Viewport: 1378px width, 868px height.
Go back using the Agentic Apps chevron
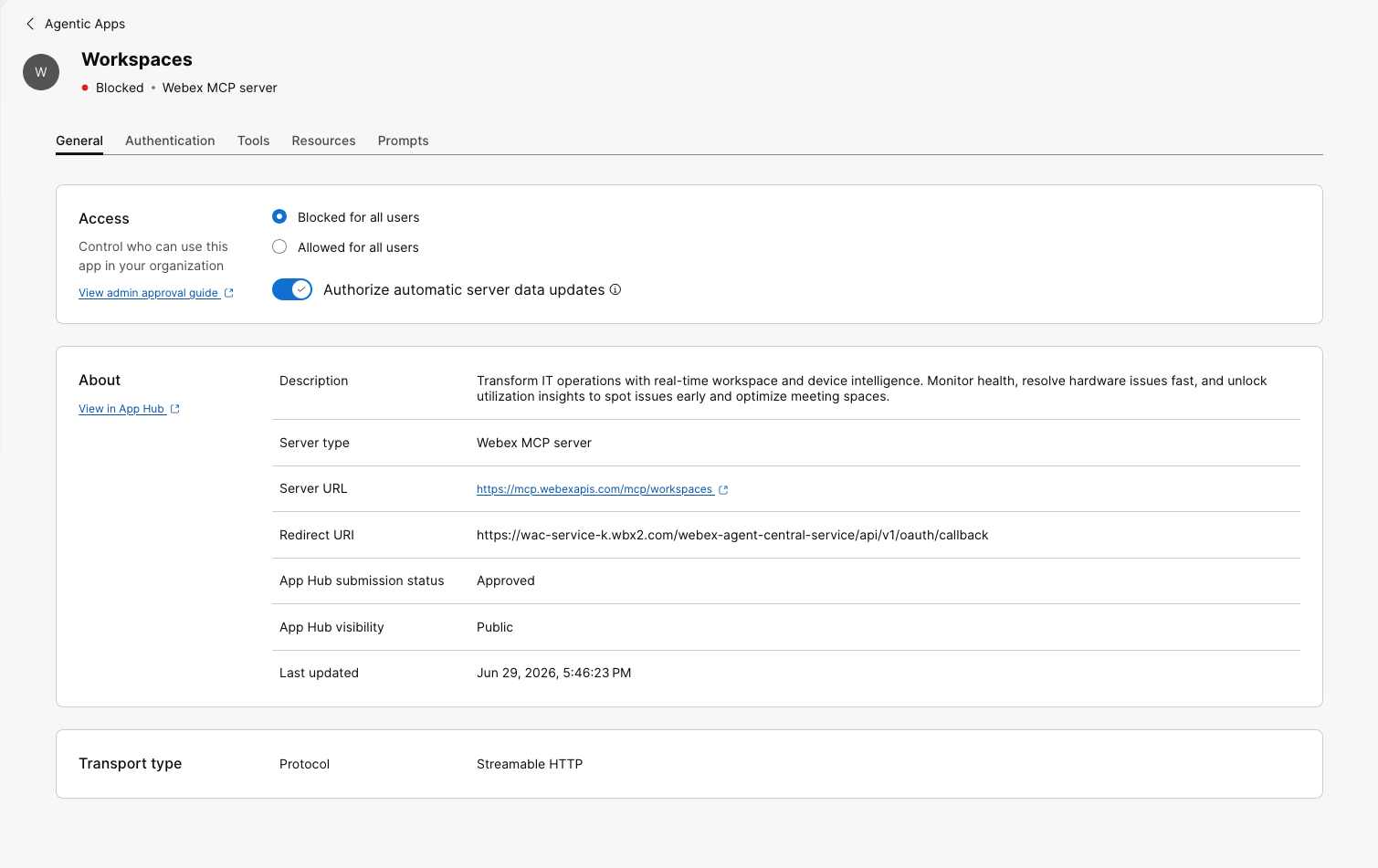pyautogui.click(x=30, y=24)
